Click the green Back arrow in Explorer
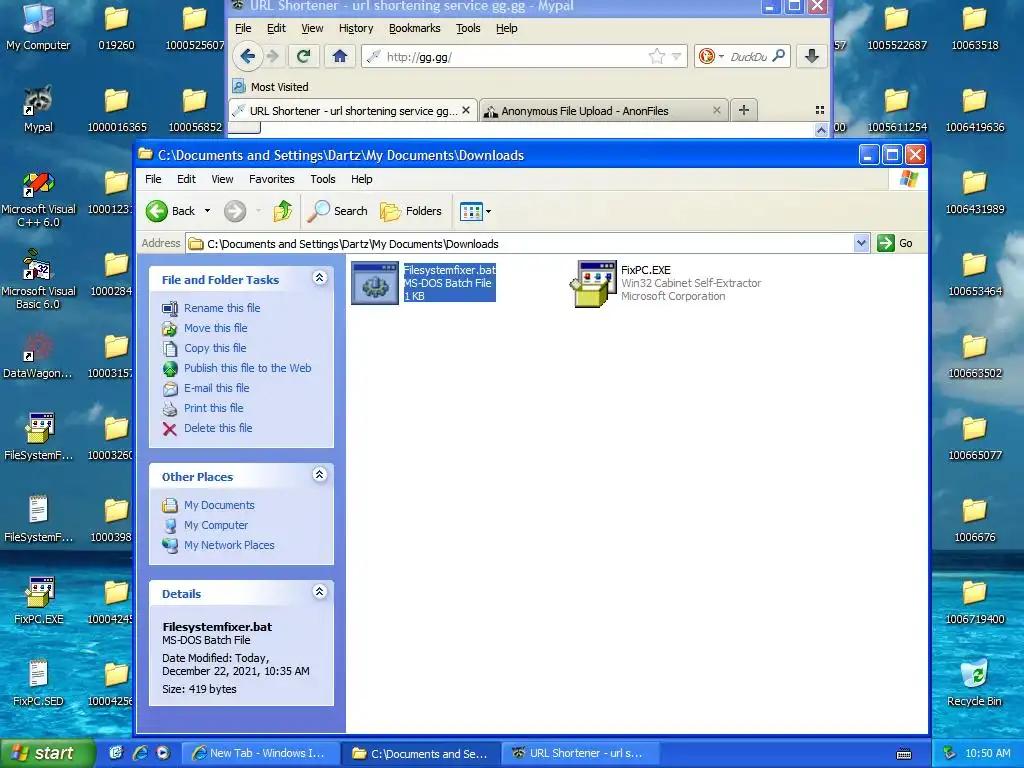 pyautogui.click(x=157, y=211)
